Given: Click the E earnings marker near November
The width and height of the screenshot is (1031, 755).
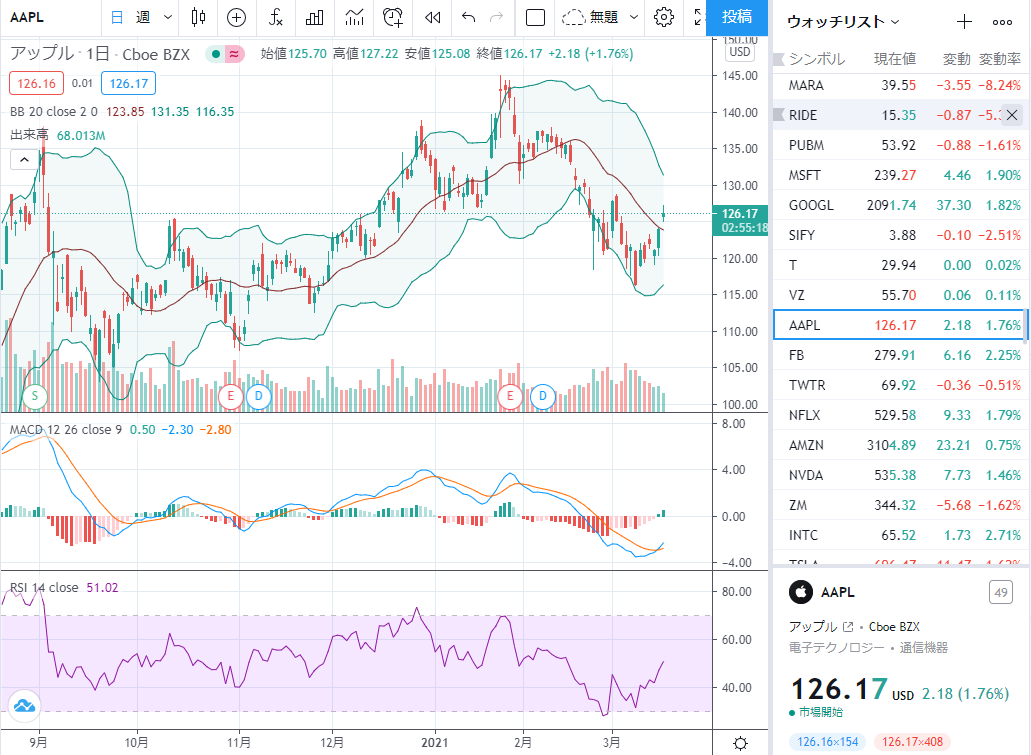Looking at the screenshot, I should [x=231, y=396].
